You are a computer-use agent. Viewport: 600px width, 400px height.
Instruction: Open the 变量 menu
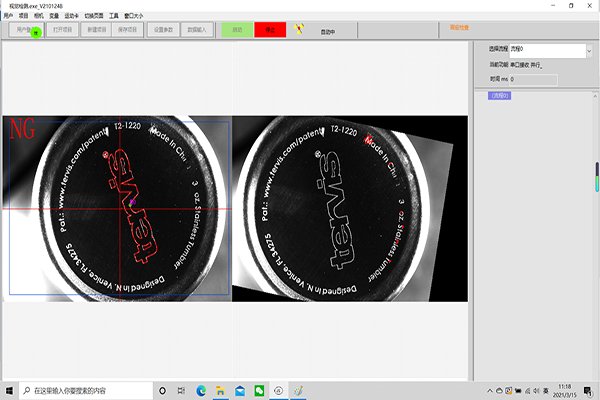[54, 16]
